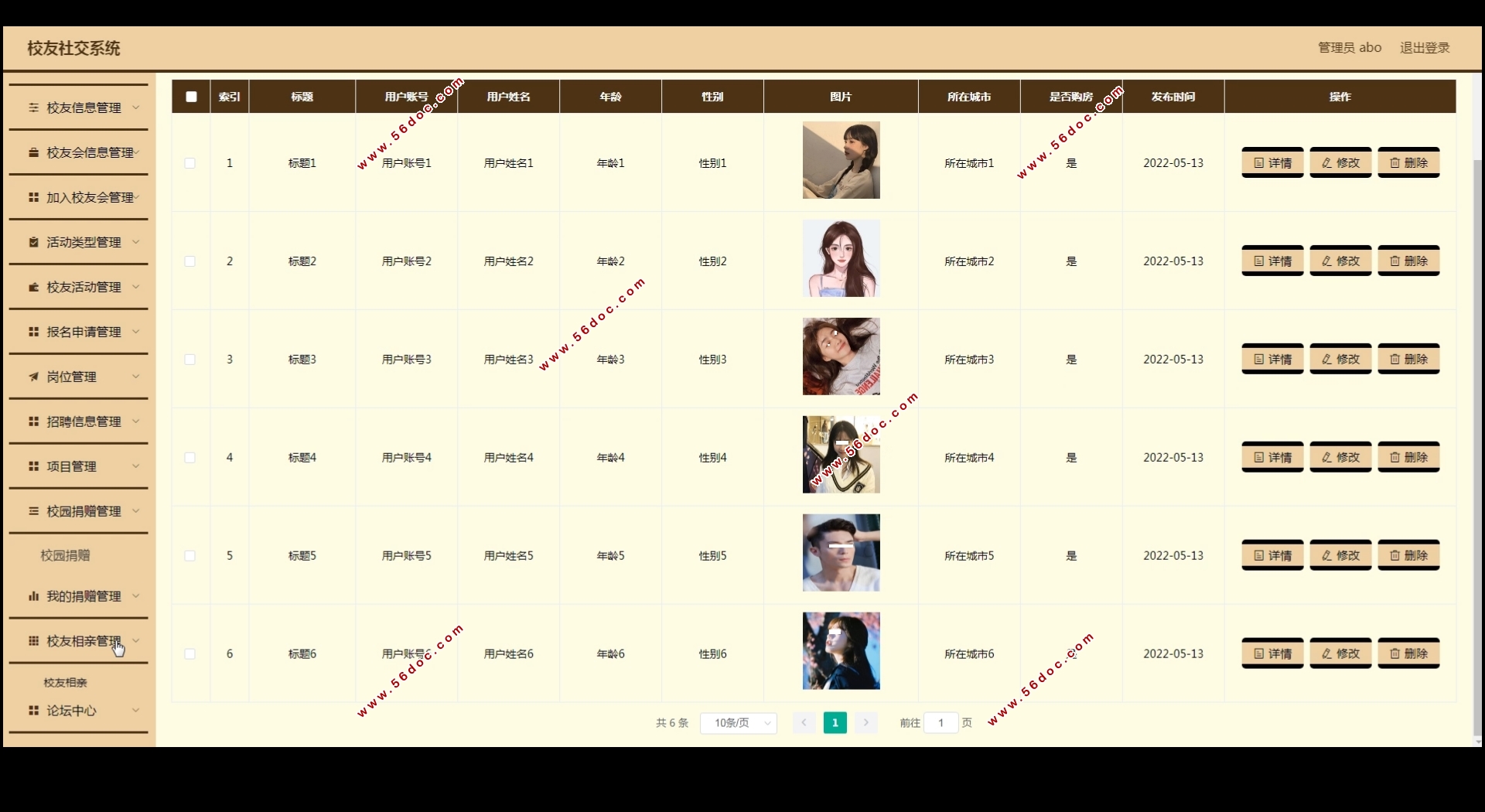Expand 岗位管理 chevron

coord(136,377)
